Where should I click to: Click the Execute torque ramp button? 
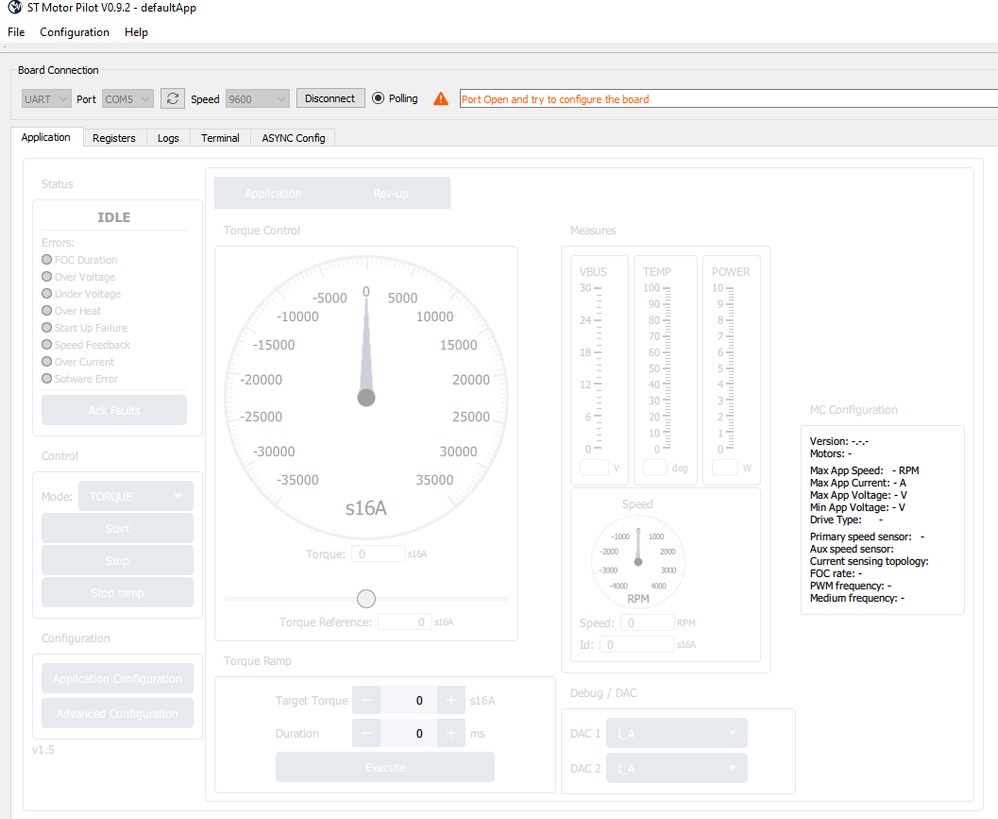coord(385,767)
